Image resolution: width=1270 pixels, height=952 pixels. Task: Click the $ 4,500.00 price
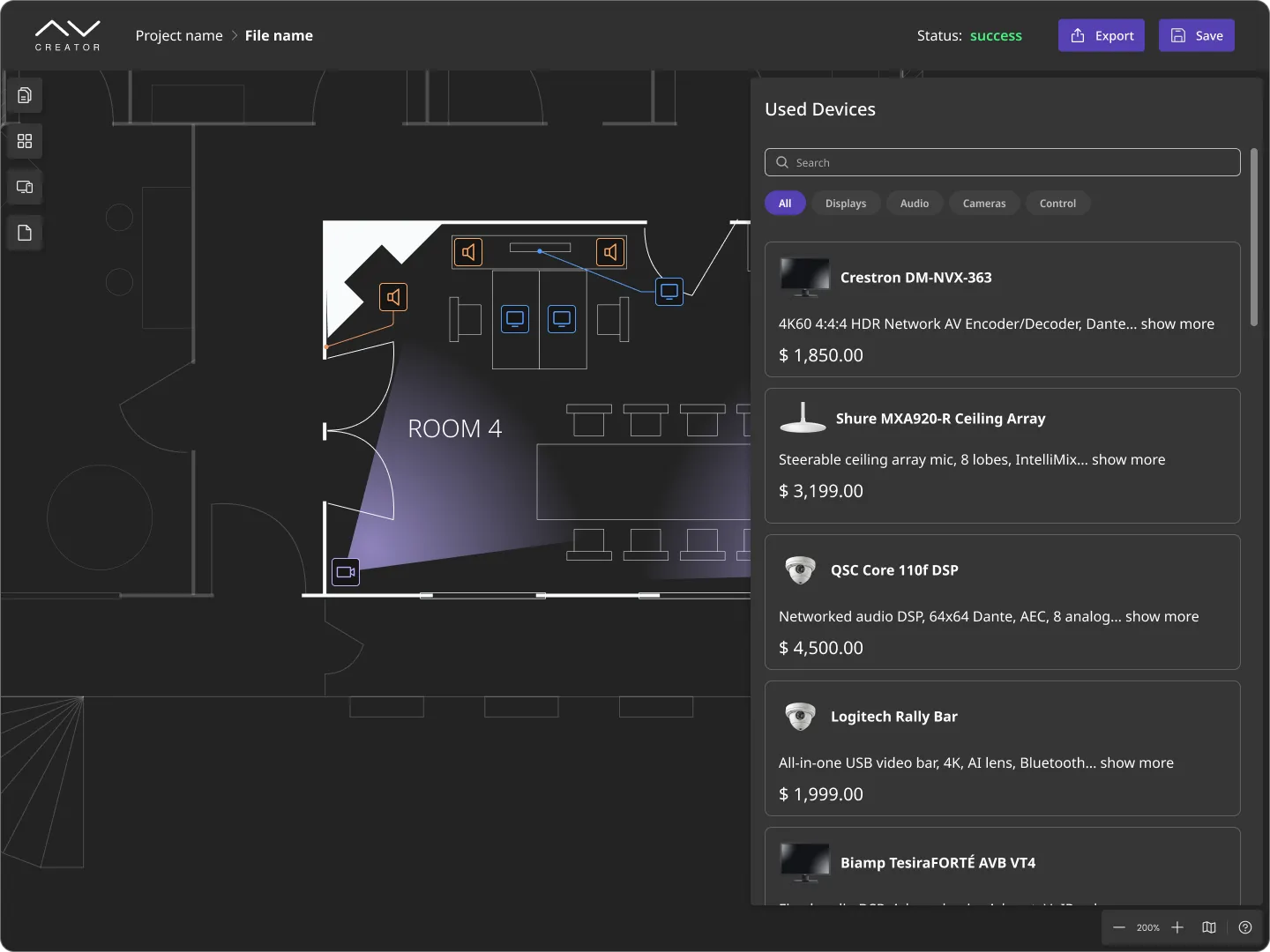(821, 648)
